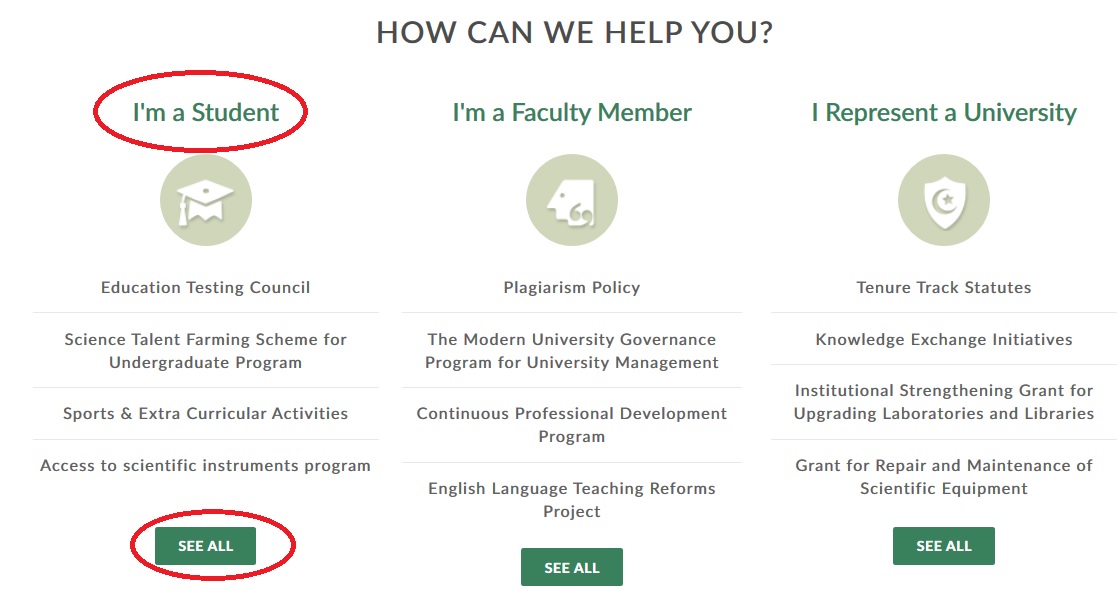This screenshot has height=591, width=1120.
Task: Select I Represent a University heading
Action: [x=943, y=112]
